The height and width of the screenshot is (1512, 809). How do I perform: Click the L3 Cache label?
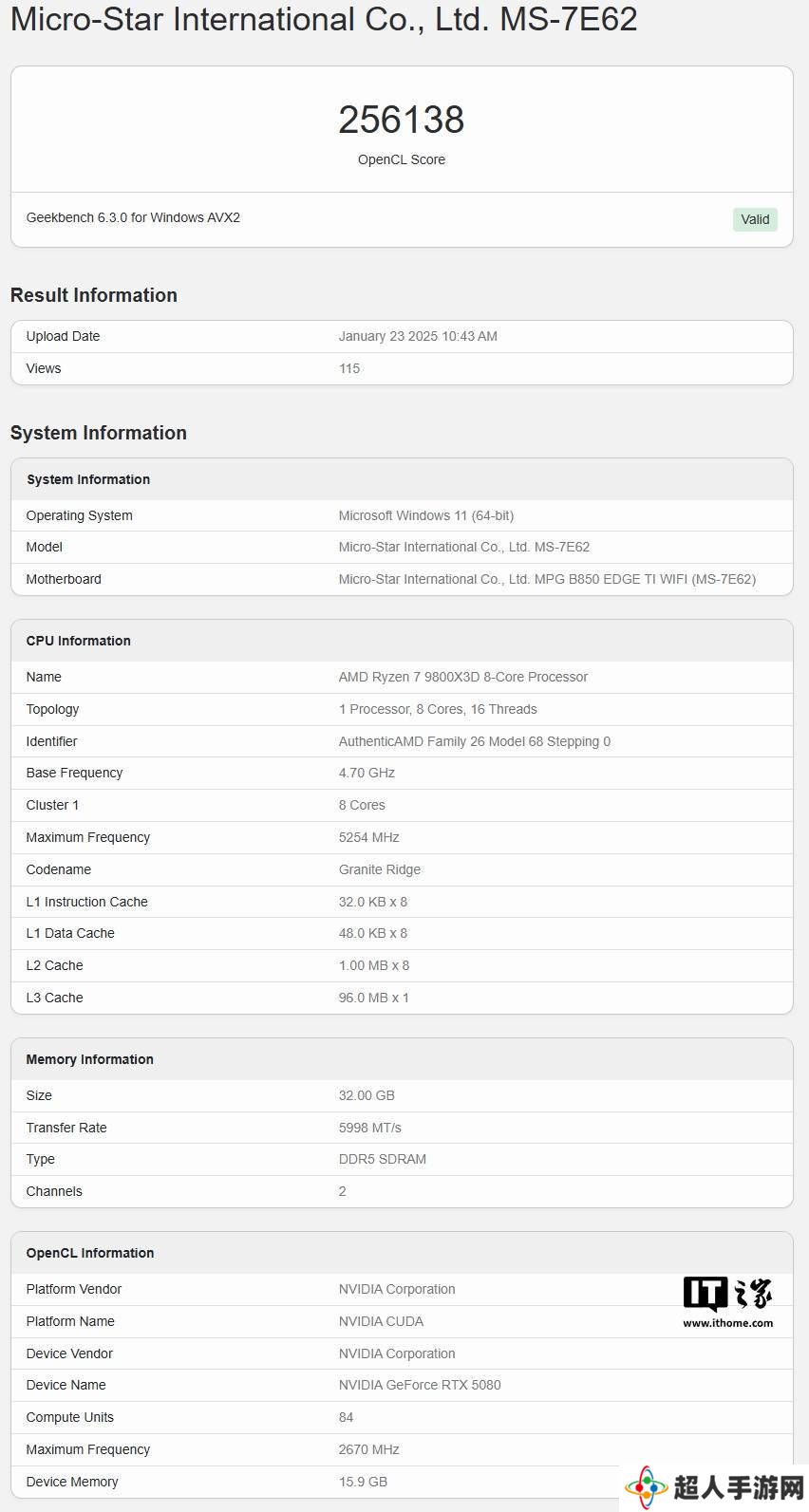pos(55,998)
